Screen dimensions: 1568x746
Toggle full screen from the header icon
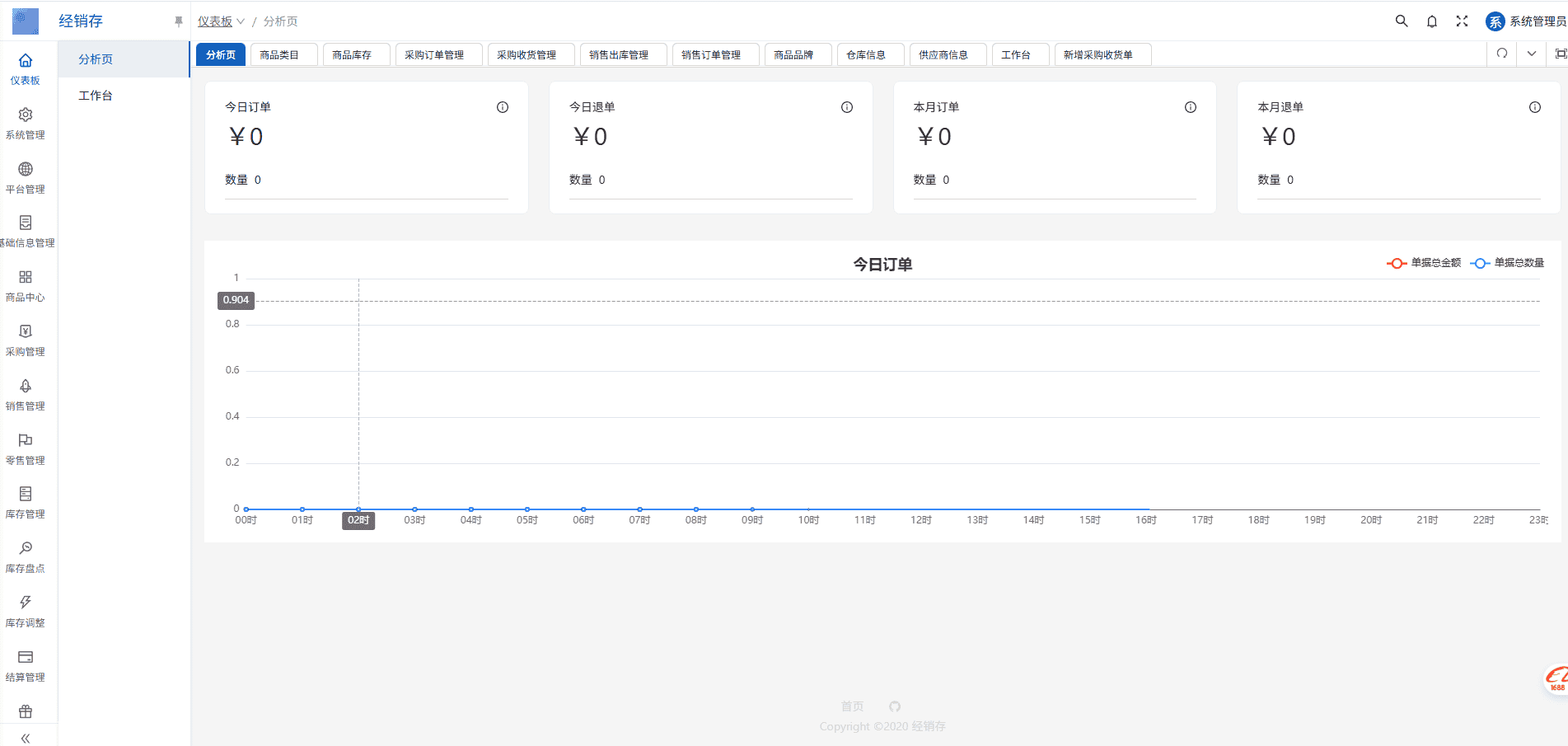(1462, 21)
